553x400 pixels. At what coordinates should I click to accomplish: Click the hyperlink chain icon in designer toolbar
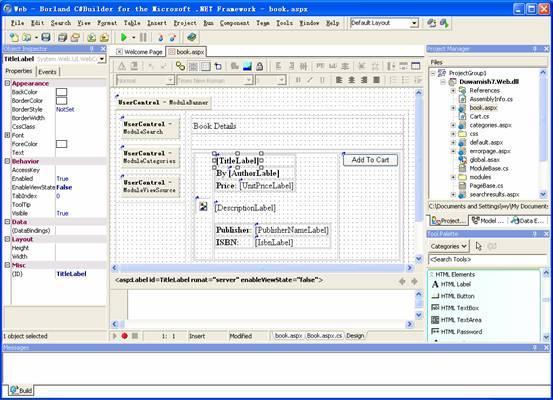(180, 66)
